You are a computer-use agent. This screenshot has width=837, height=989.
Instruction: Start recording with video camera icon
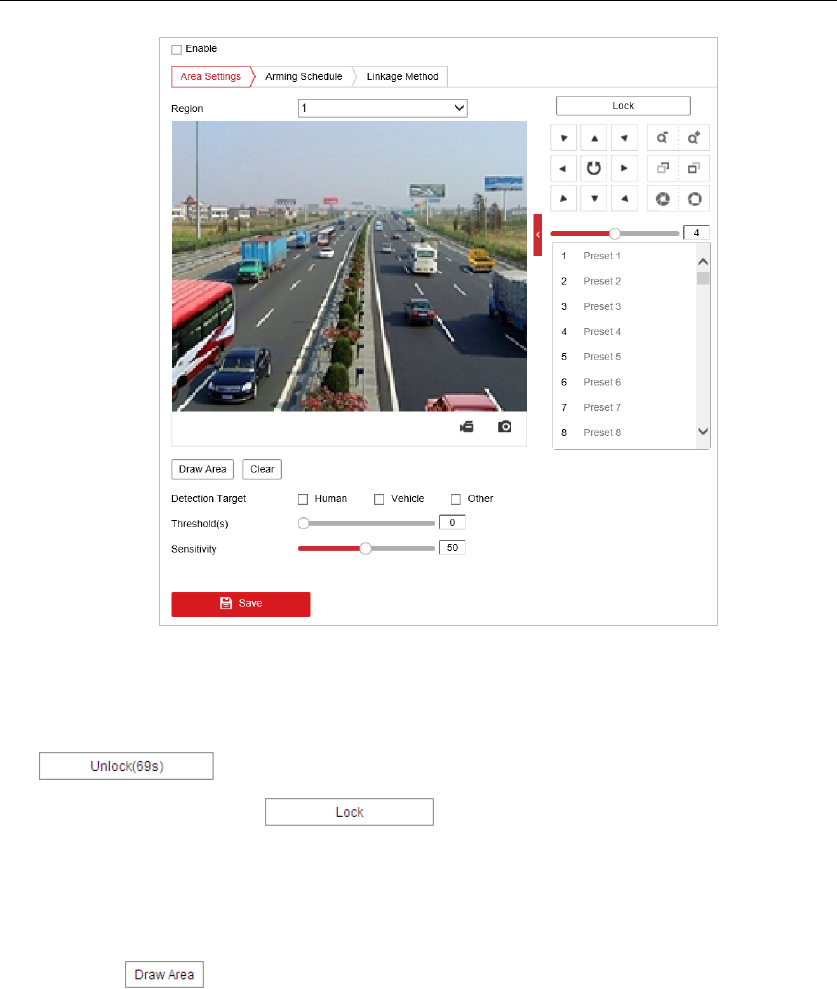(467, 427)
